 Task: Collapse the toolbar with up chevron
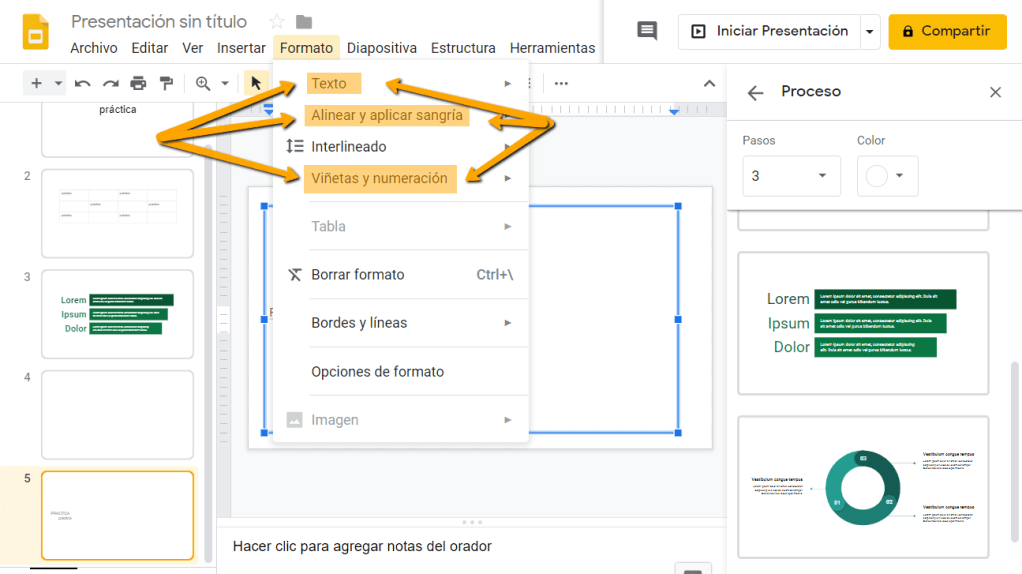point(709,84)
